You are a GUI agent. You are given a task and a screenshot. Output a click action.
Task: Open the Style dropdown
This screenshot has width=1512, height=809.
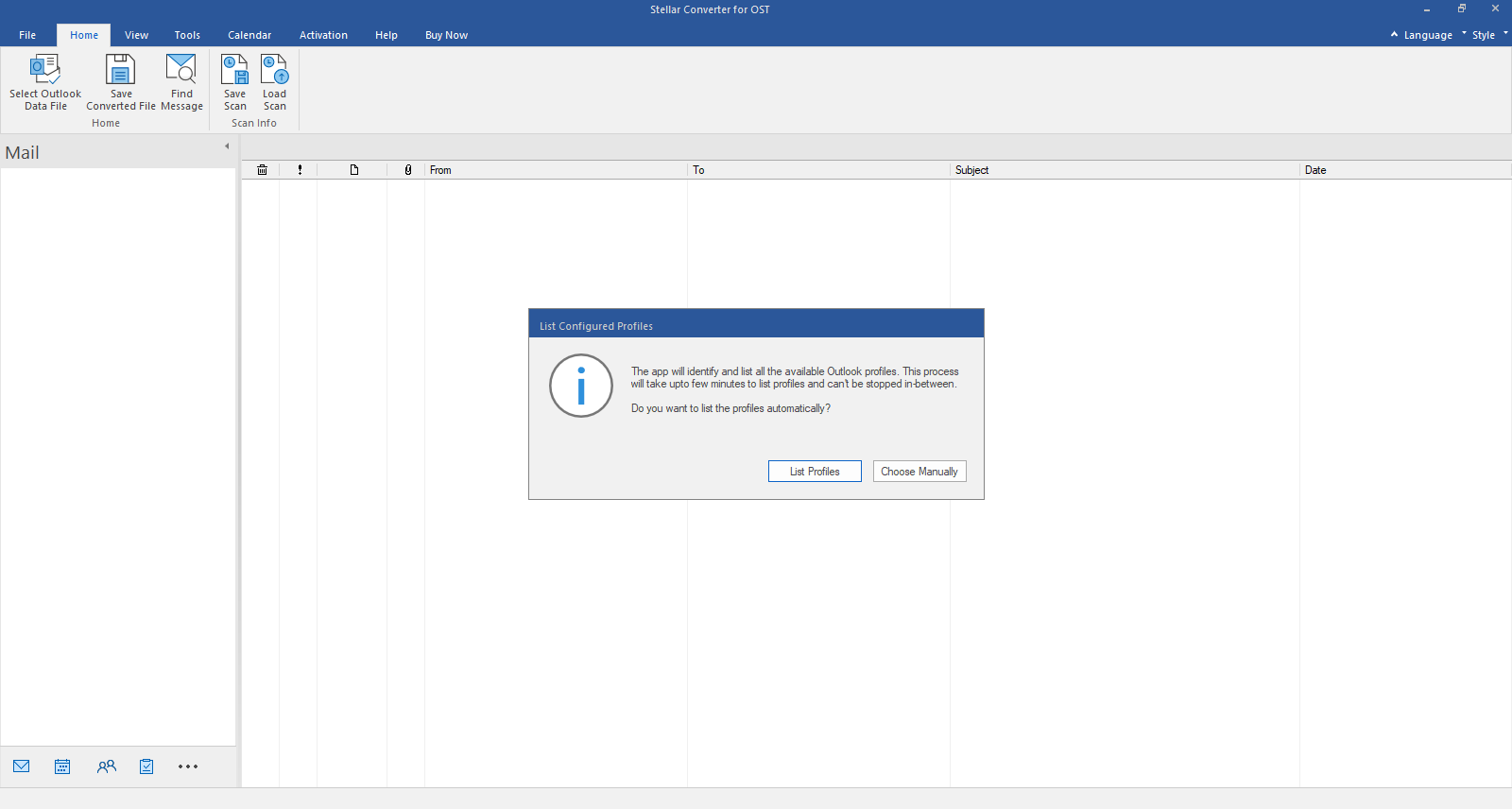1484,35
